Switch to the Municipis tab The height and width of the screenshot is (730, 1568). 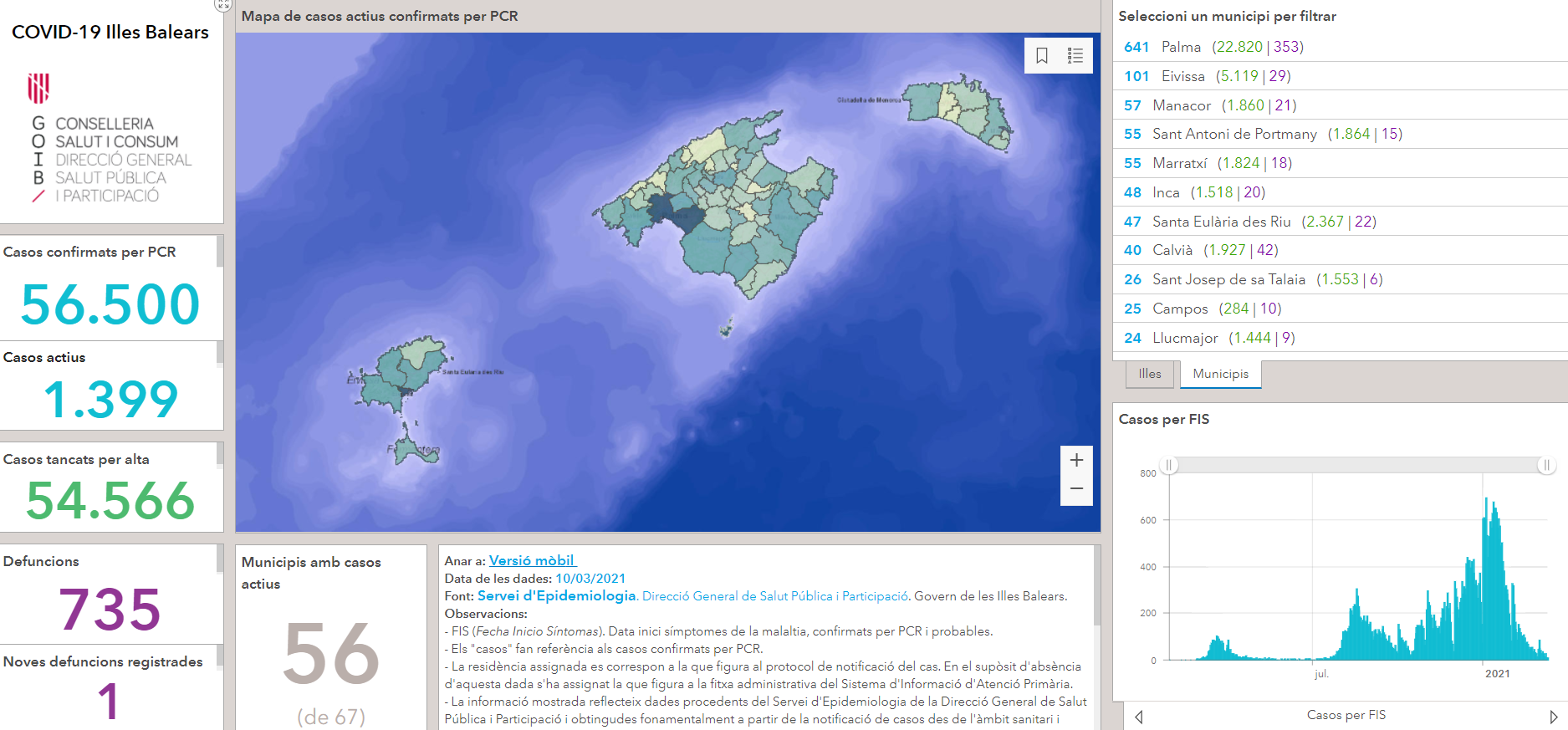point(1220,374)
